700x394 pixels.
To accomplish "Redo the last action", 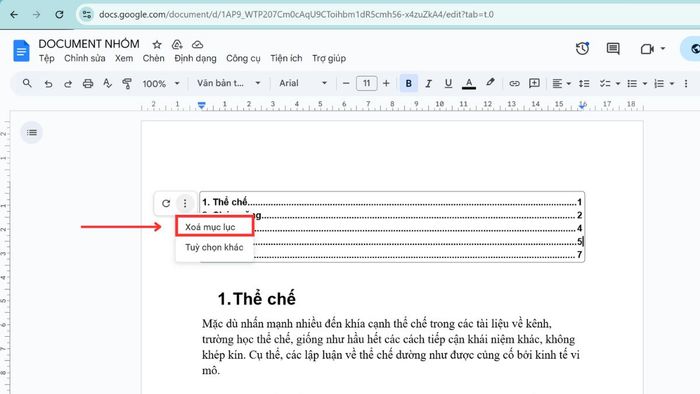I will (68, 83).
